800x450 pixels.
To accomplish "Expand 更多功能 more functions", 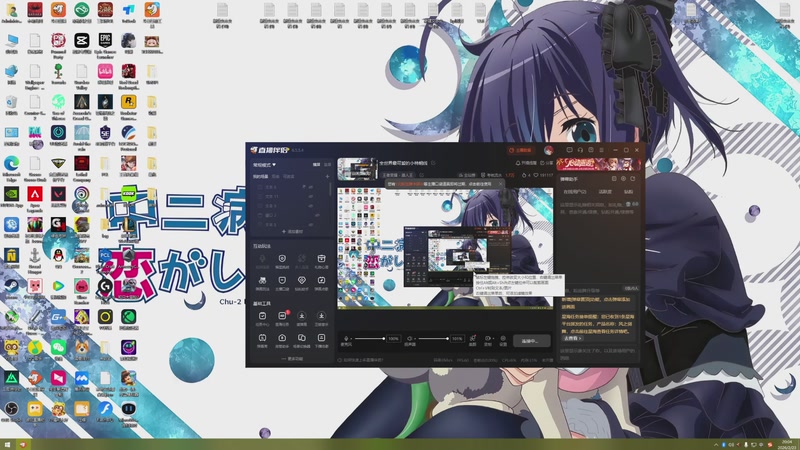I will 292,359.
